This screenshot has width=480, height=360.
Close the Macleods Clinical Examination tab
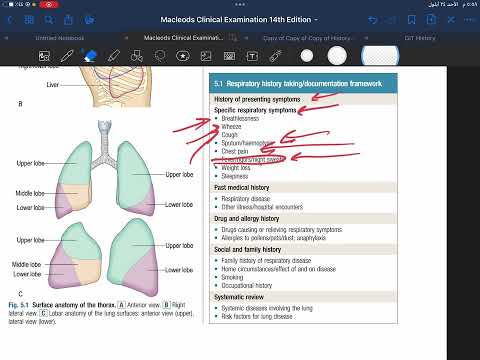coord(126,38)
